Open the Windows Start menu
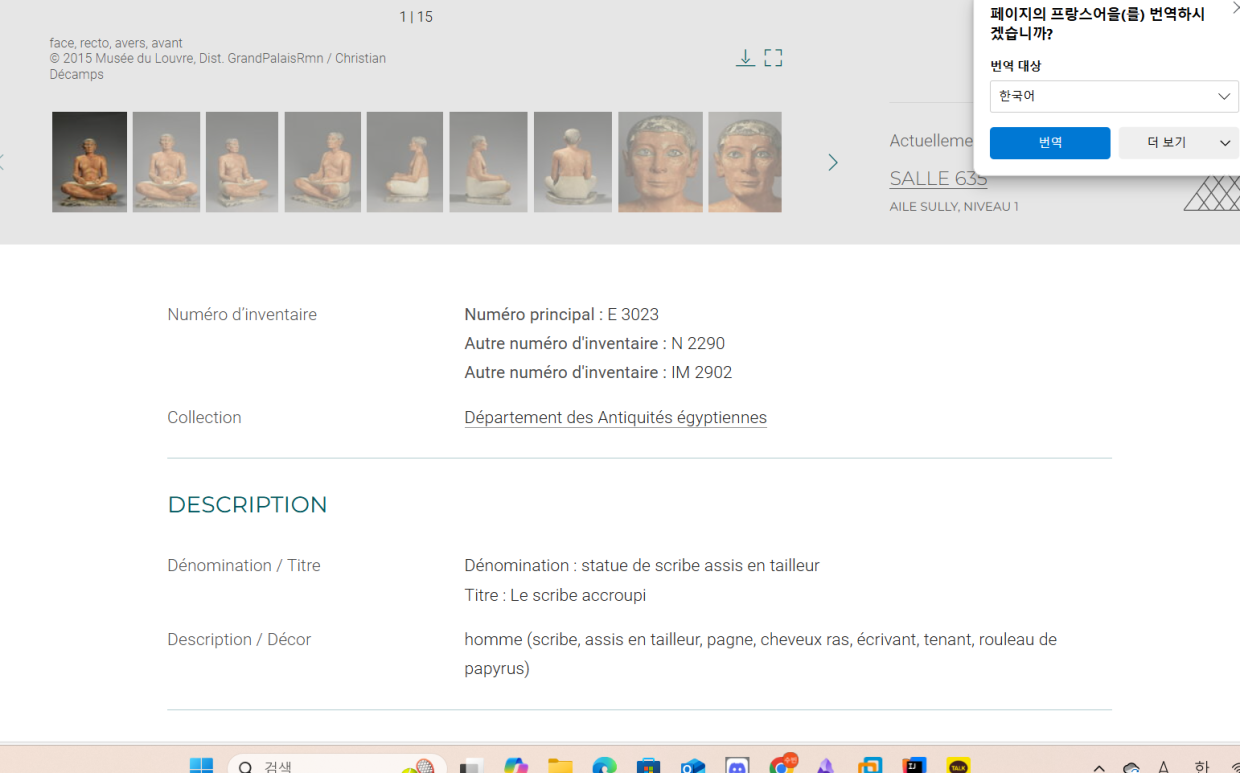The width and height of the screenshot is (1240, 773). (201, 765)
